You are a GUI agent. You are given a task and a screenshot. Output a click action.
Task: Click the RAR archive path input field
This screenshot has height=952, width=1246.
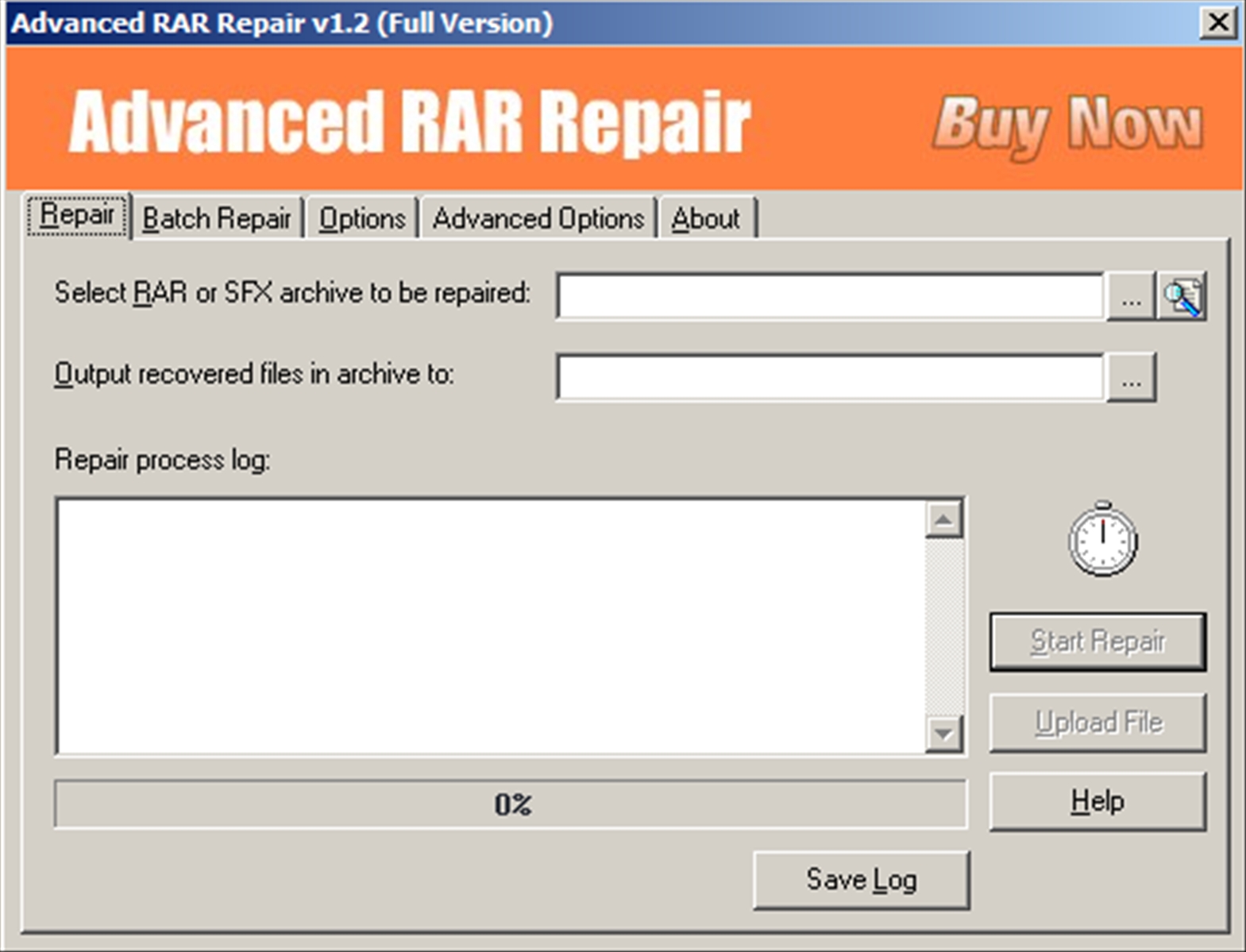click(830, 297)
